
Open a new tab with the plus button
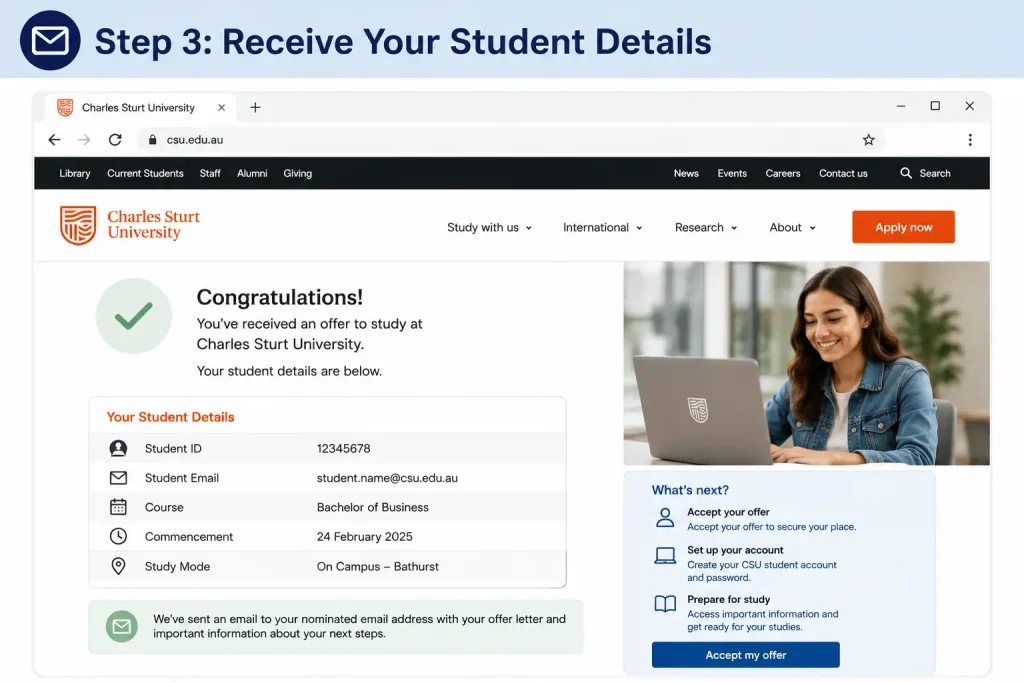(x=255, y=107)
